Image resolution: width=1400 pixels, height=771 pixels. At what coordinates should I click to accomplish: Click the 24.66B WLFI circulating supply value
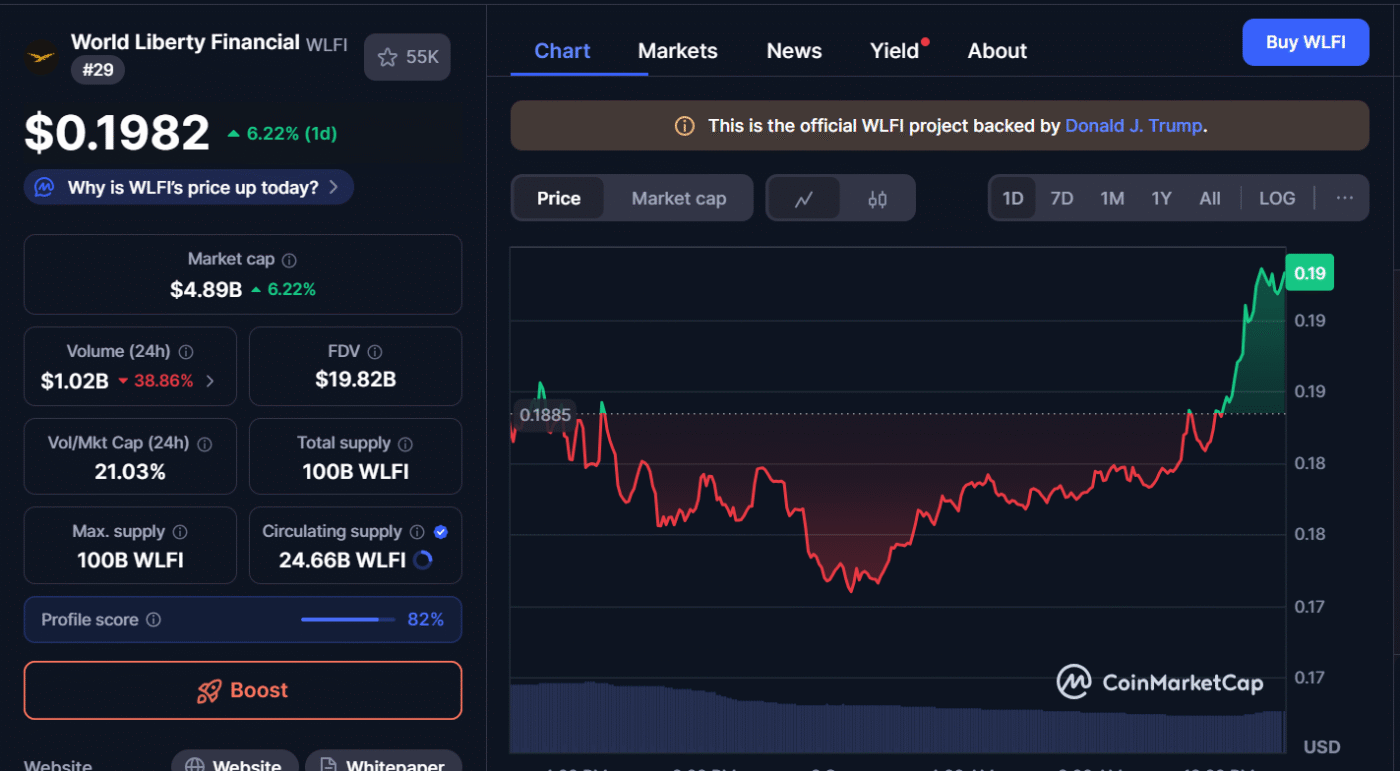click(x=342, y=560)
